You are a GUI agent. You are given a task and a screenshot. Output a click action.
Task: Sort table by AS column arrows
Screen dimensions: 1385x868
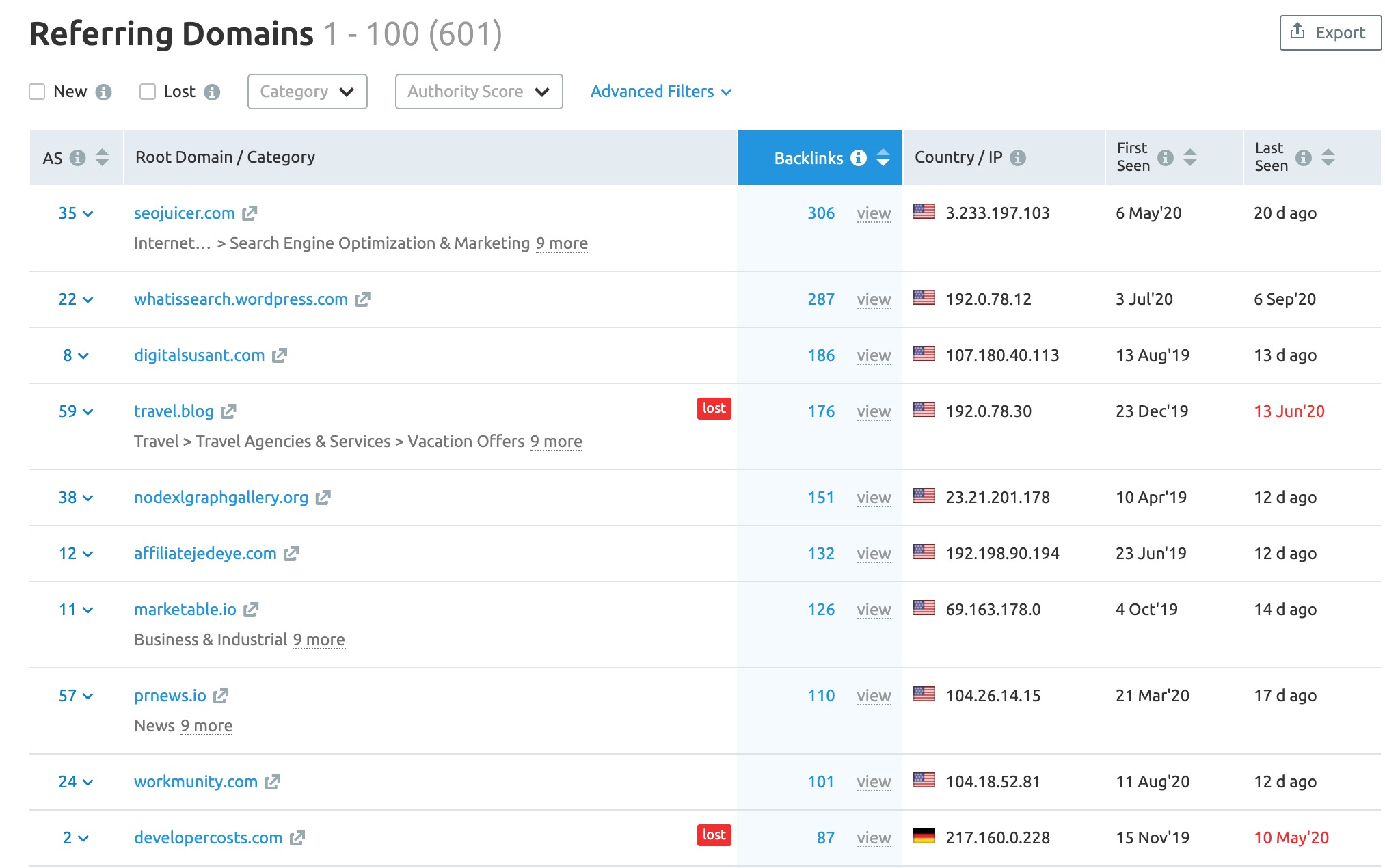point(102,158)
